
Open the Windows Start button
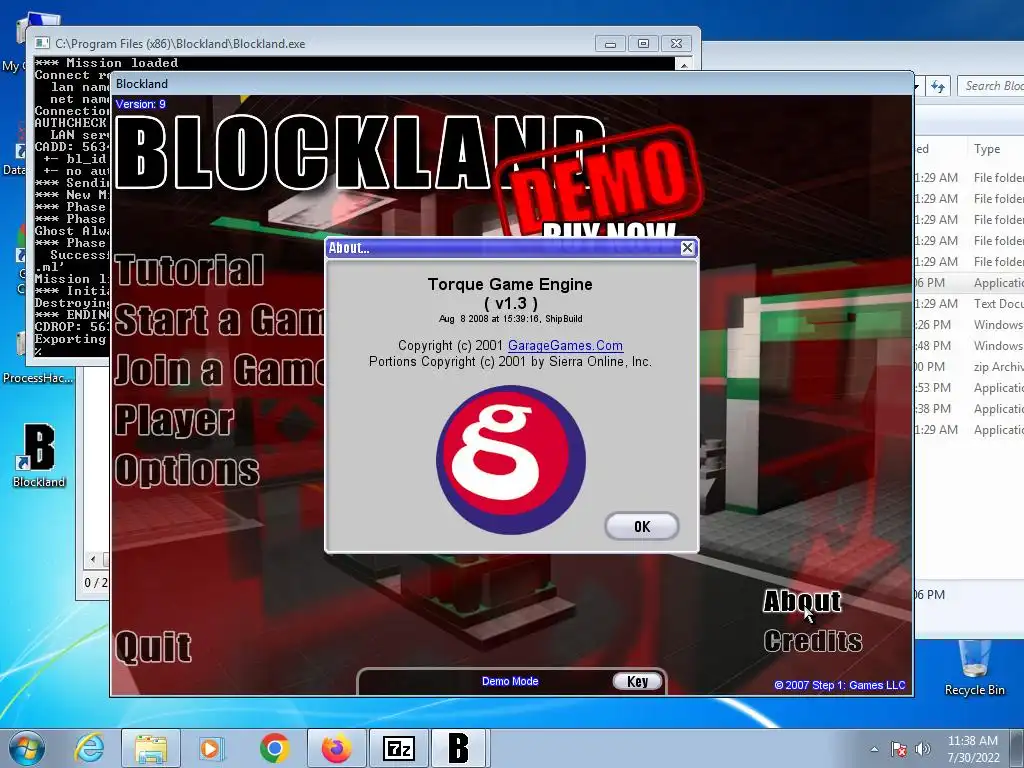[x=27, y=748]
